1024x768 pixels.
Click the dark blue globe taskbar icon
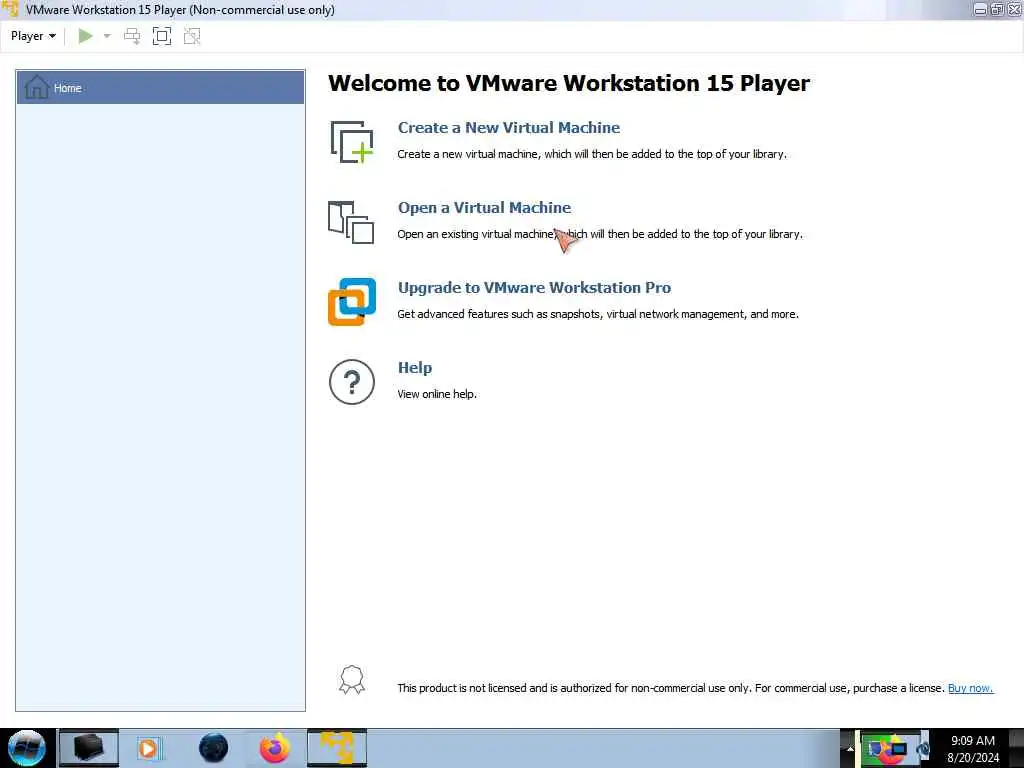[214, 748]
